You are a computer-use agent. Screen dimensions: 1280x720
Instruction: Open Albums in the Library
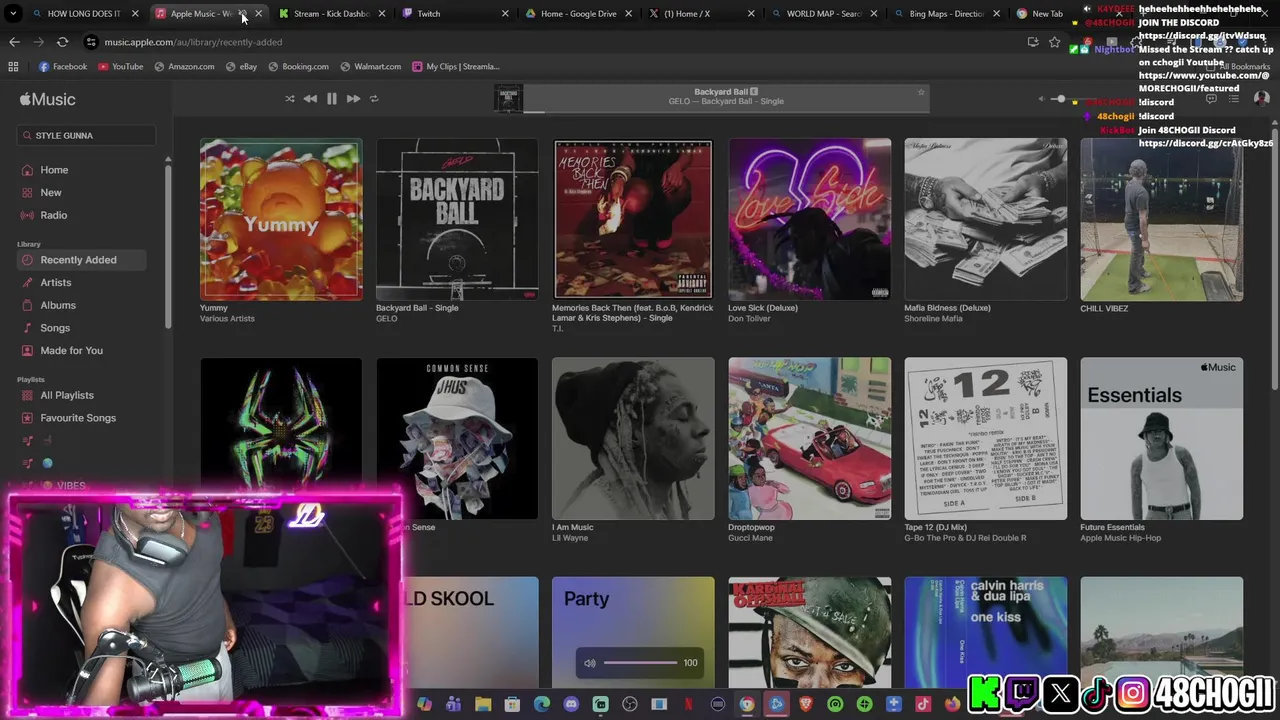click(x=58, y=305)
